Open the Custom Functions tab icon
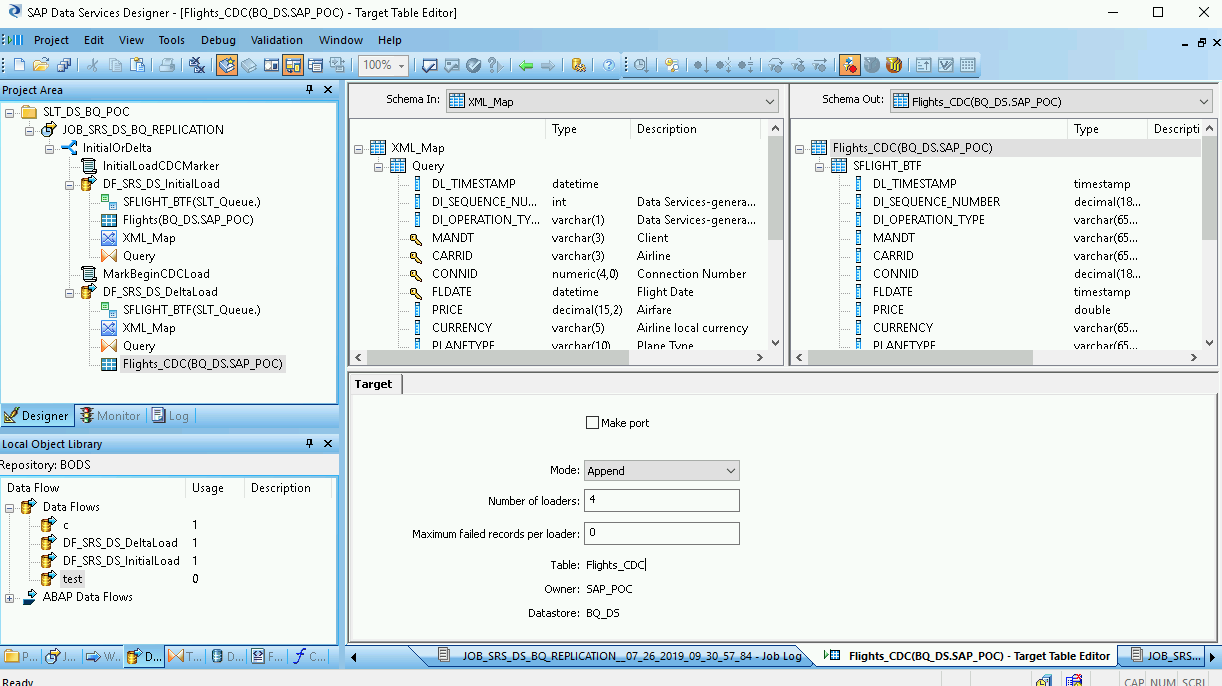Screen dimensions: 1222x686 coord(309,657)
